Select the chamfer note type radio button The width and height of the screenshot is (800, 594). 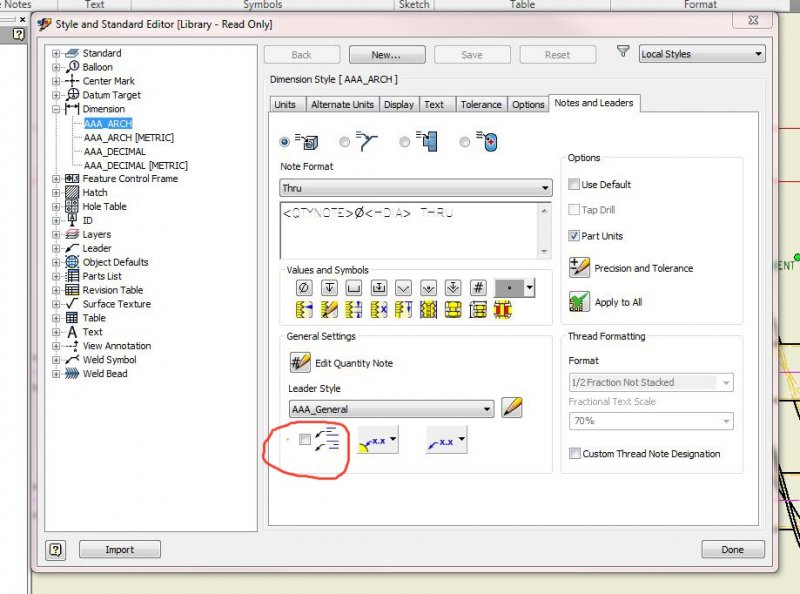(x=344, y=141)
